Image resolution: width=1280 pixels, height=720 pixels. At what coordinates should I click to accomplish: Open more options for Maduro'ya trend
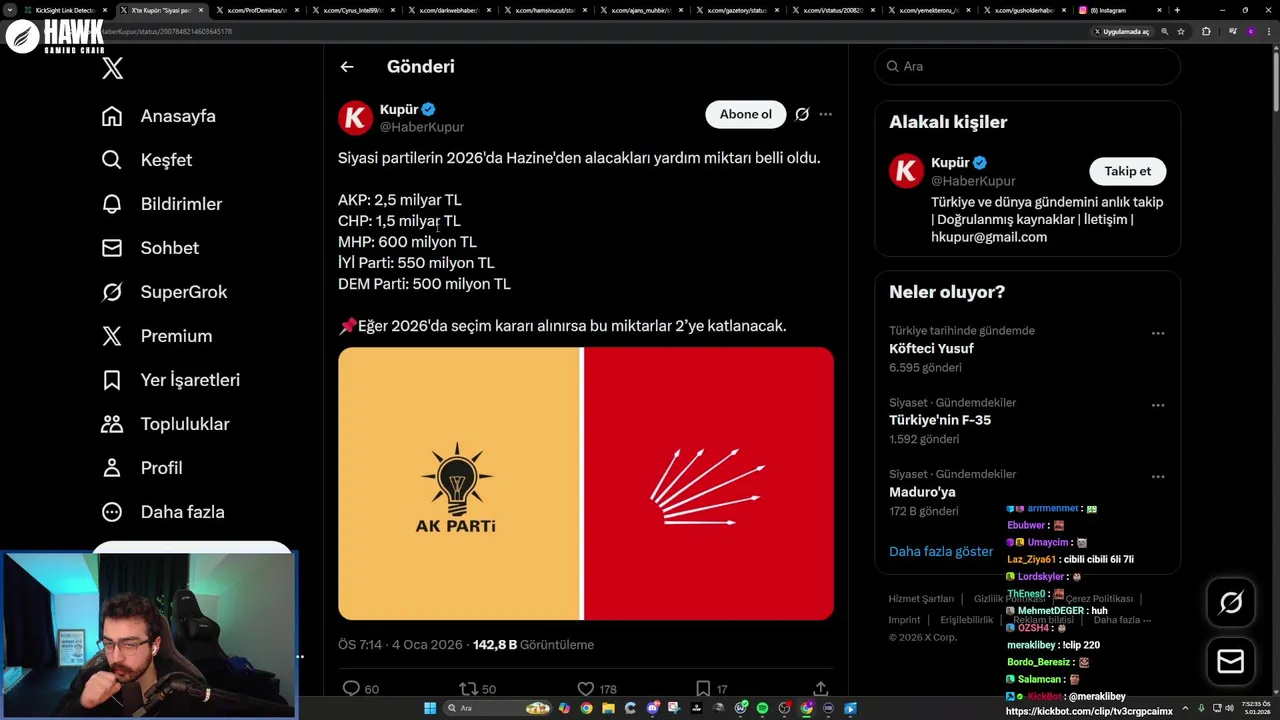click(x=1158, y=477)
